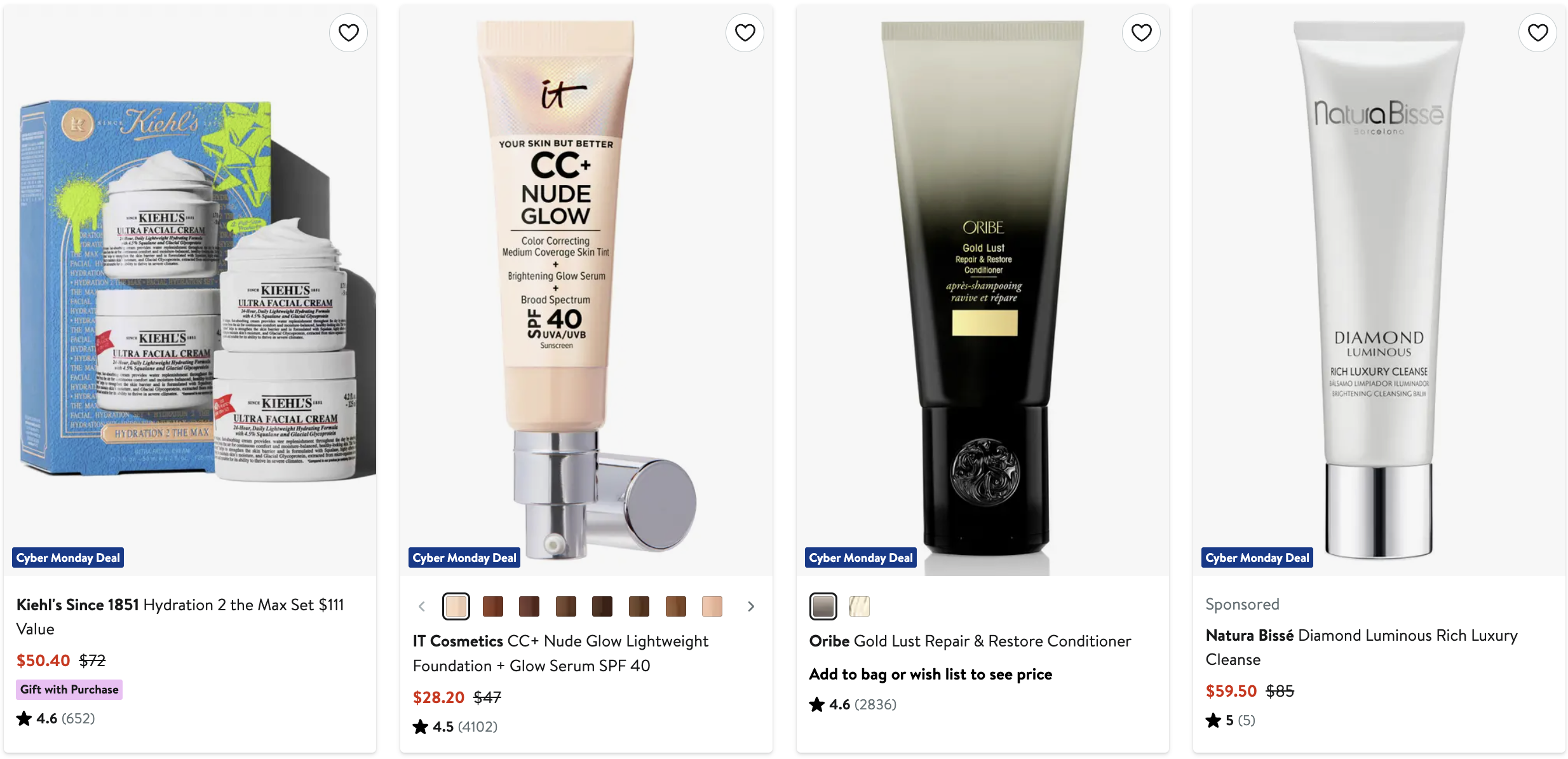Show next foundation shade swatches
This screenshot has width=1568, height=759.
[x=751, y=606]
